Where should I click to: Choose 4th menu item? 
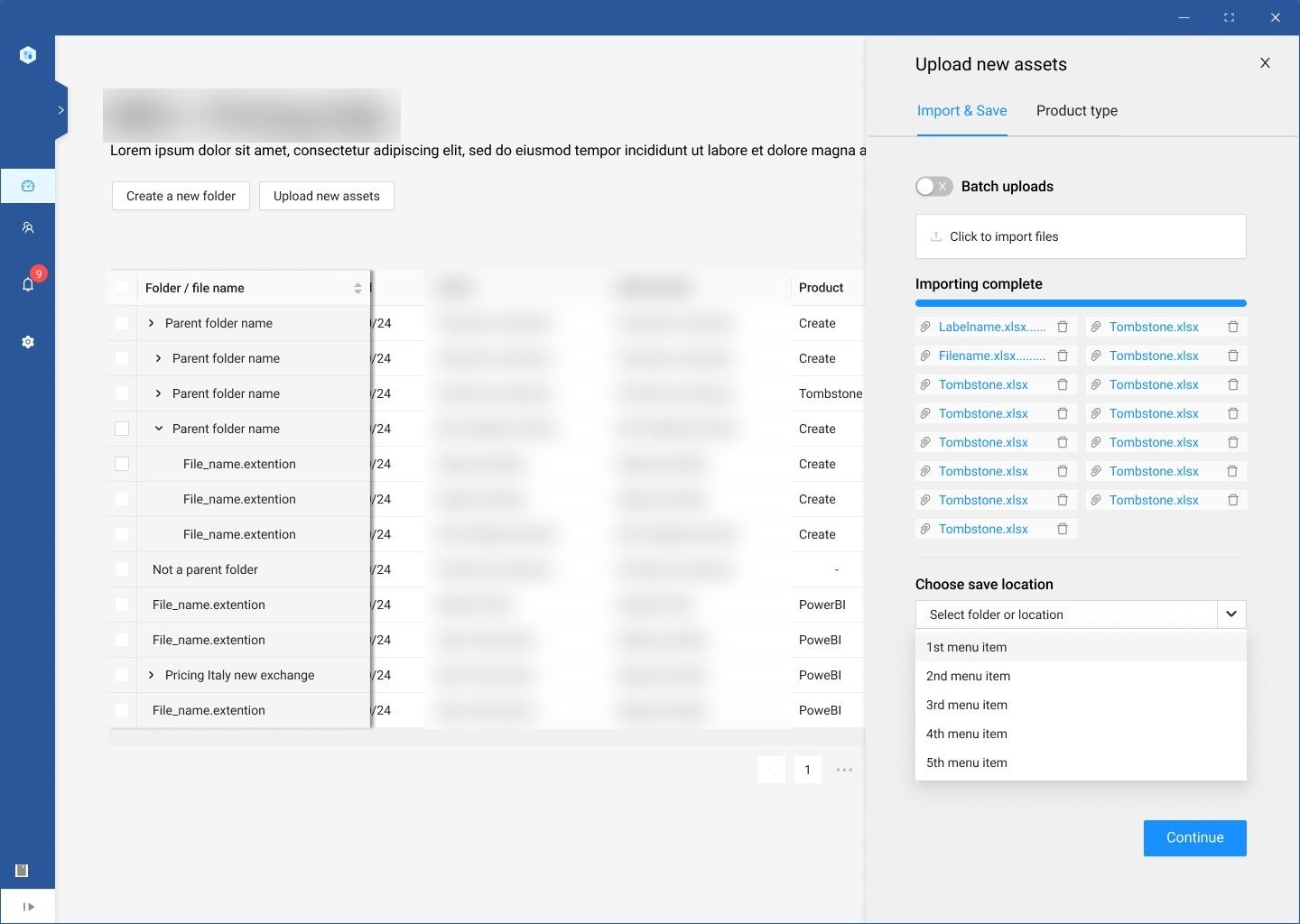[1081, 734]
